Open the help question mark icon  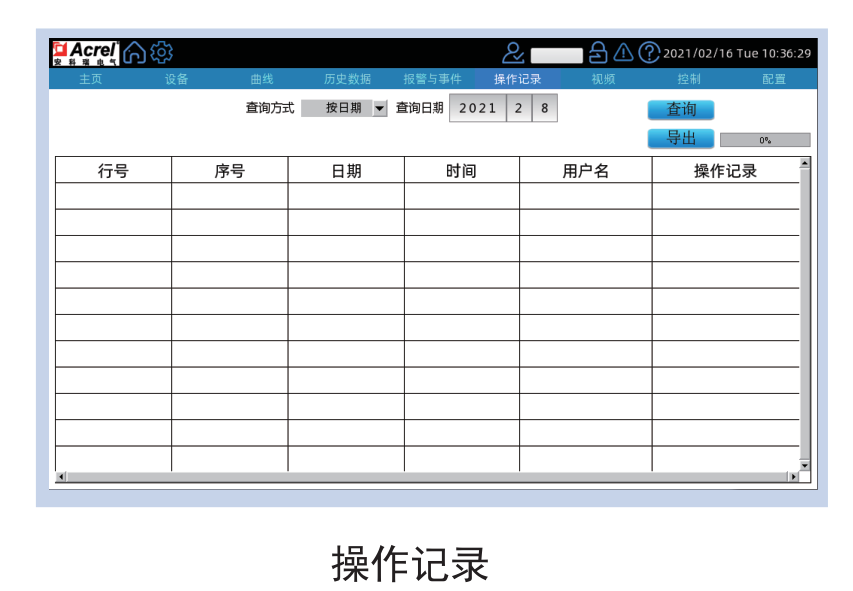pyautogui.click(x=649, y=53)
